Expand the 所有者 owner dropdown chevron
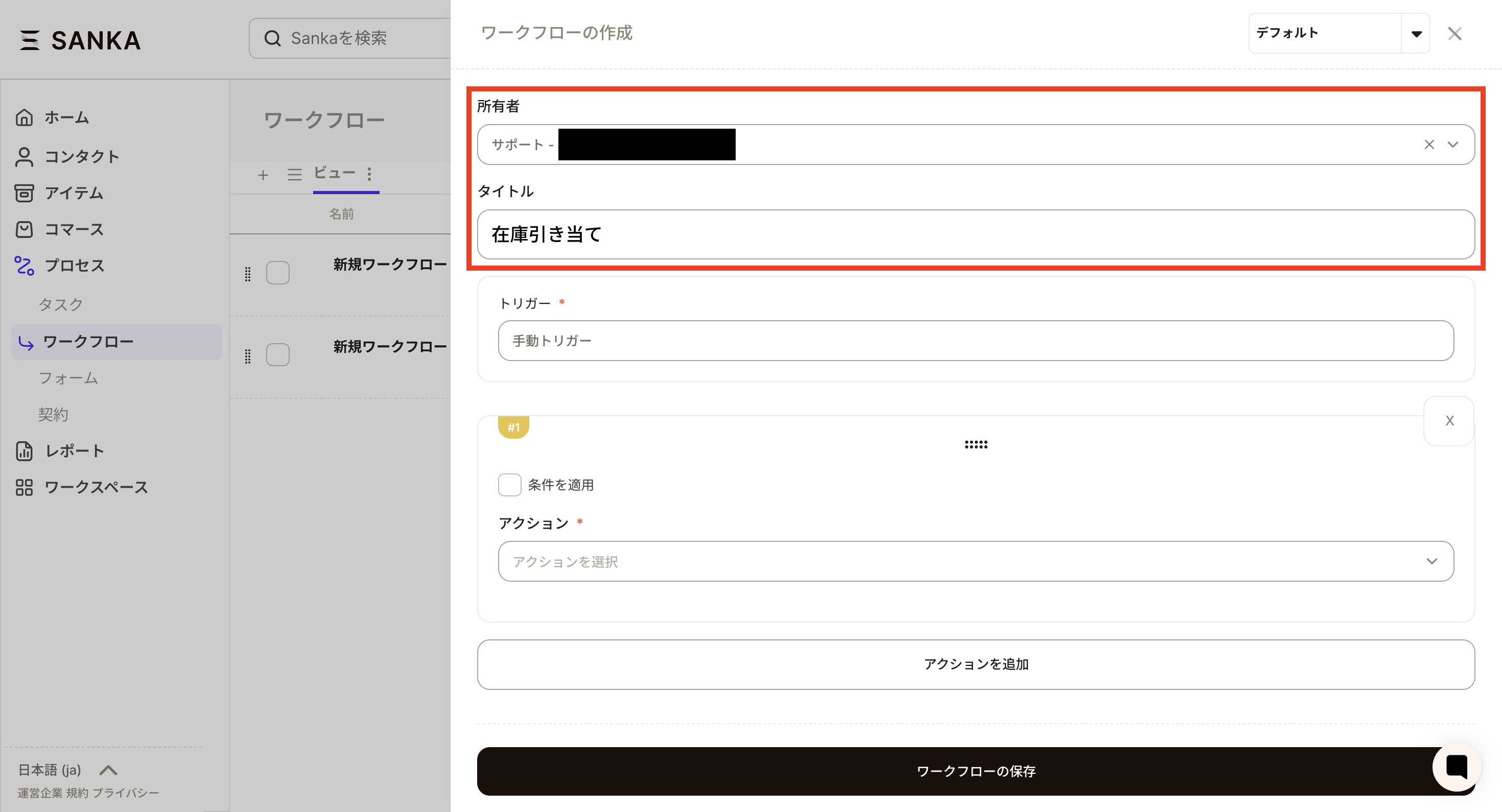The width and height of the screenshot is (1502, 812). coord(1452,145)
